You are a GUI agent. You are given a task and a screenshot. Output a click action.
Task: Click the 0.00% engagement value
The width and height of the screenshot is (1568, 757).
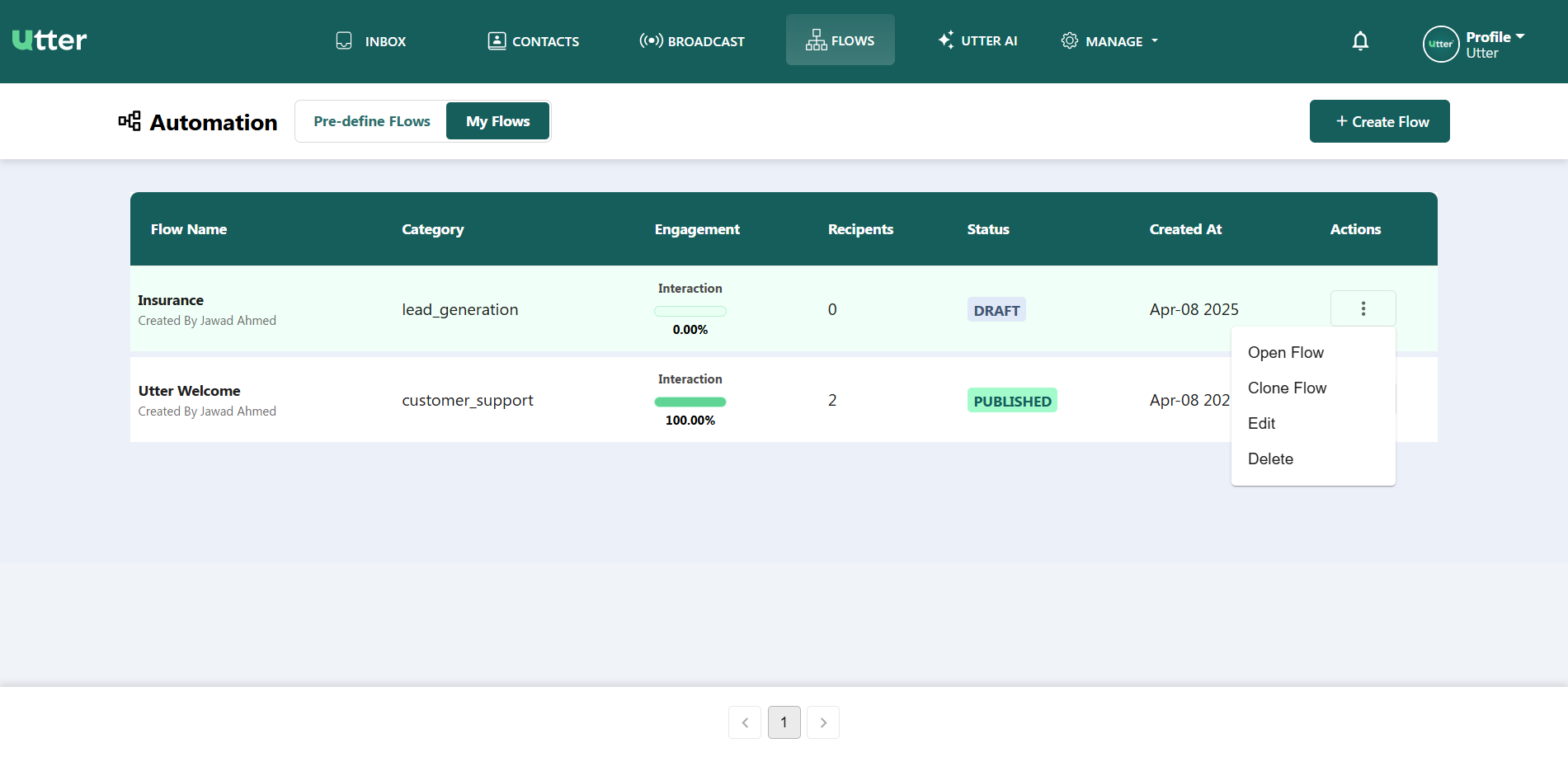tap(690, 330)
